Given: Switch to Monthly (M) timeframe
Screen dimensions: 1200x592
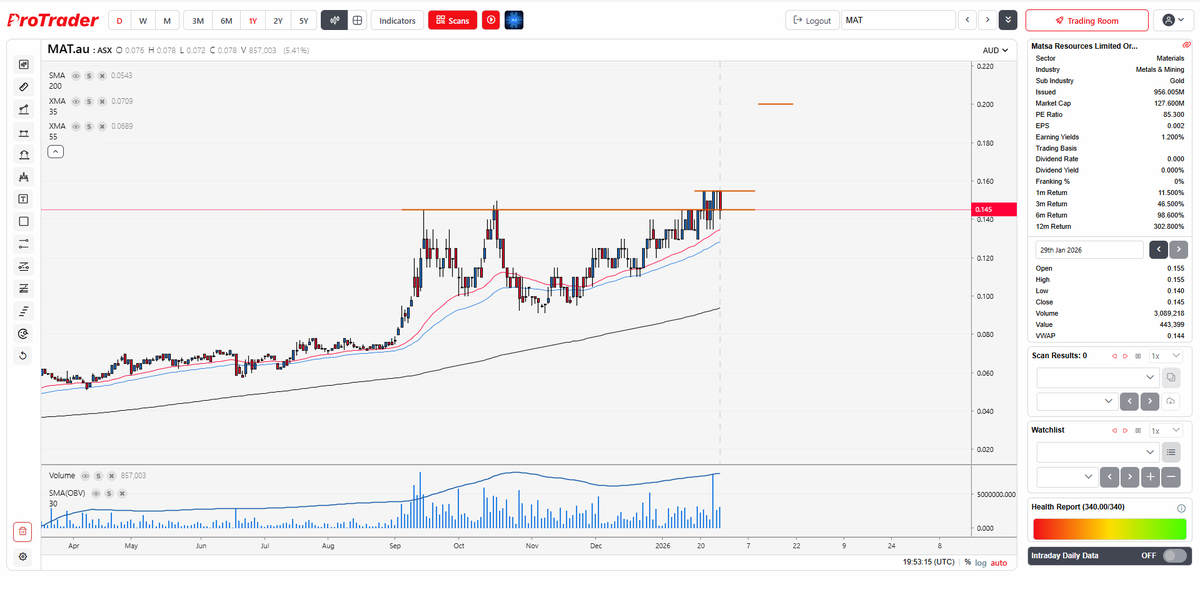Looking at the screenshot, I should click(x=167, y=20).
